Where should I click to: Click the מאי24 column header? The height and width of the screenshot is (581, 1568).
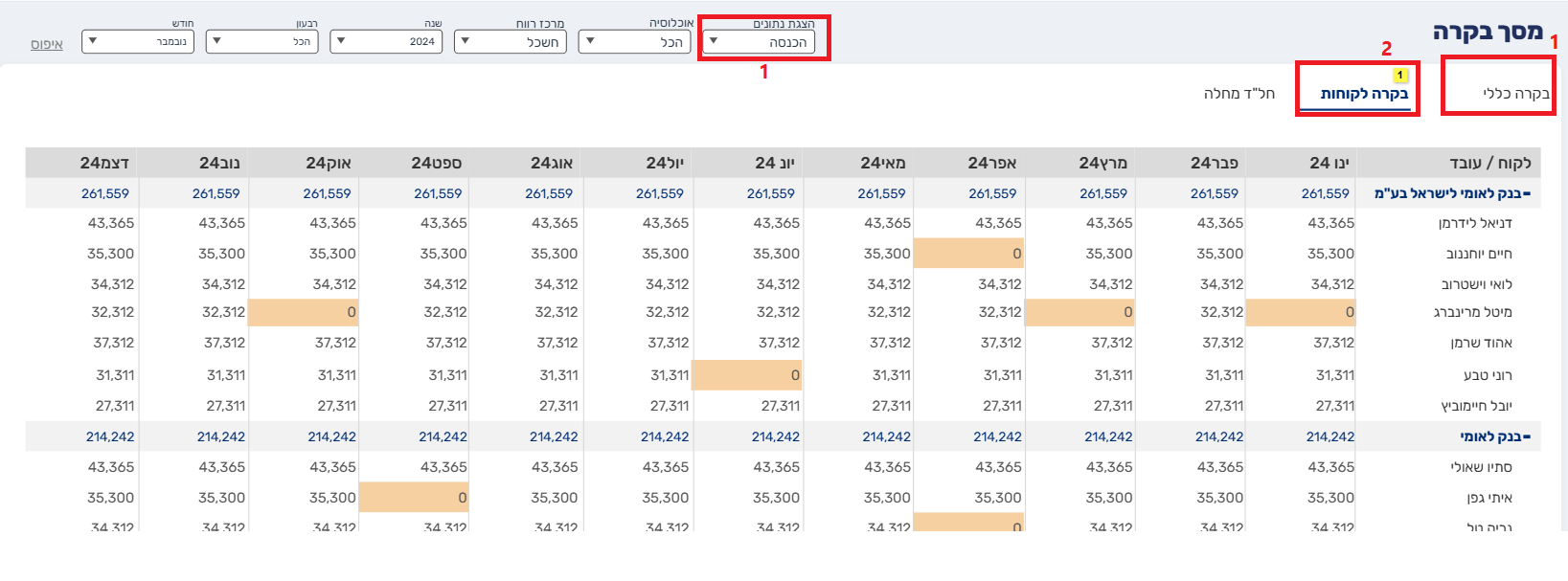tap(883, 163)
